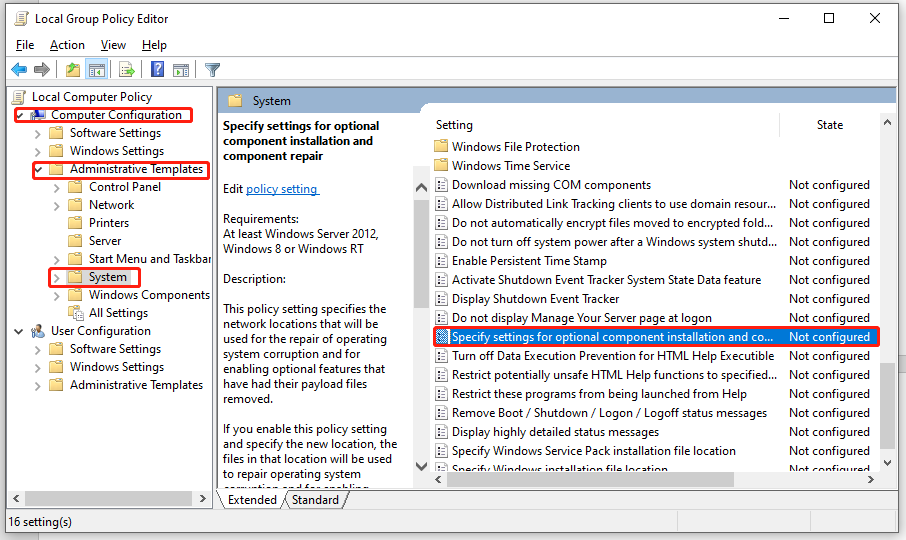Open the Help menu
This screenshot has width=906, height=540.
pyautogui.click(x=154, y=44)
